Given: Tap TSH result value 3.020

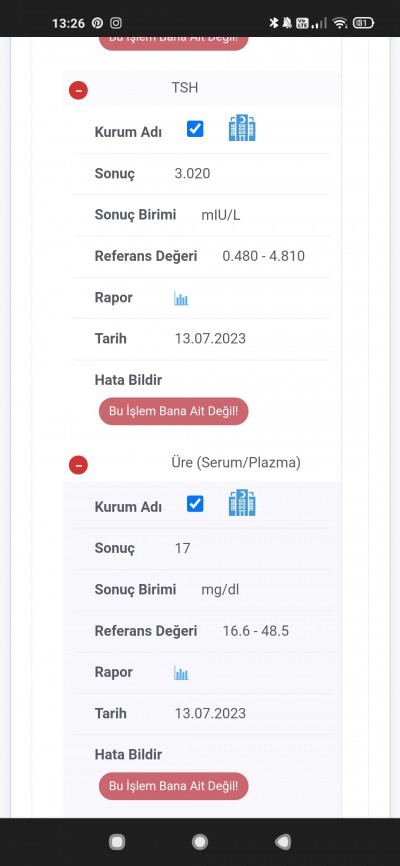Looking at the screenshot, I should pos(192,173).
